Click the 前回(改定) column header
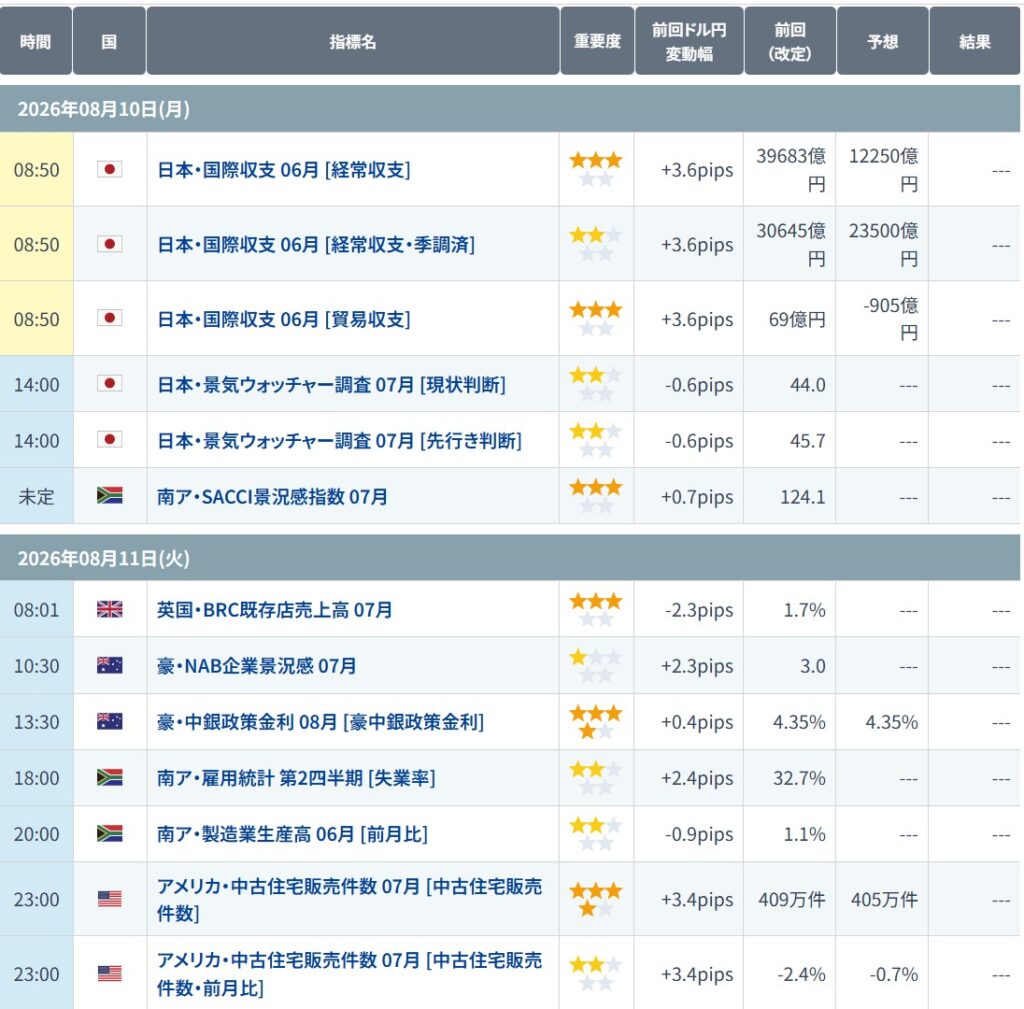The height and width of the screenshot is (1009, 1024). (x=790, y=41)
